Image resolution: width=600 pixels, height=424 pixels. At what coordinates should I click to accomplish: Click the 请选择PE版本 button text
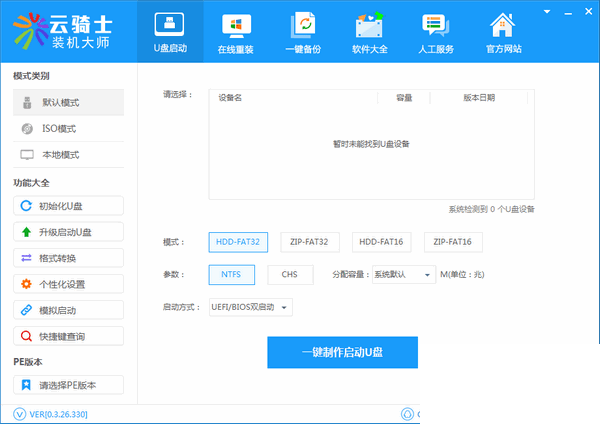pos(67,385)
